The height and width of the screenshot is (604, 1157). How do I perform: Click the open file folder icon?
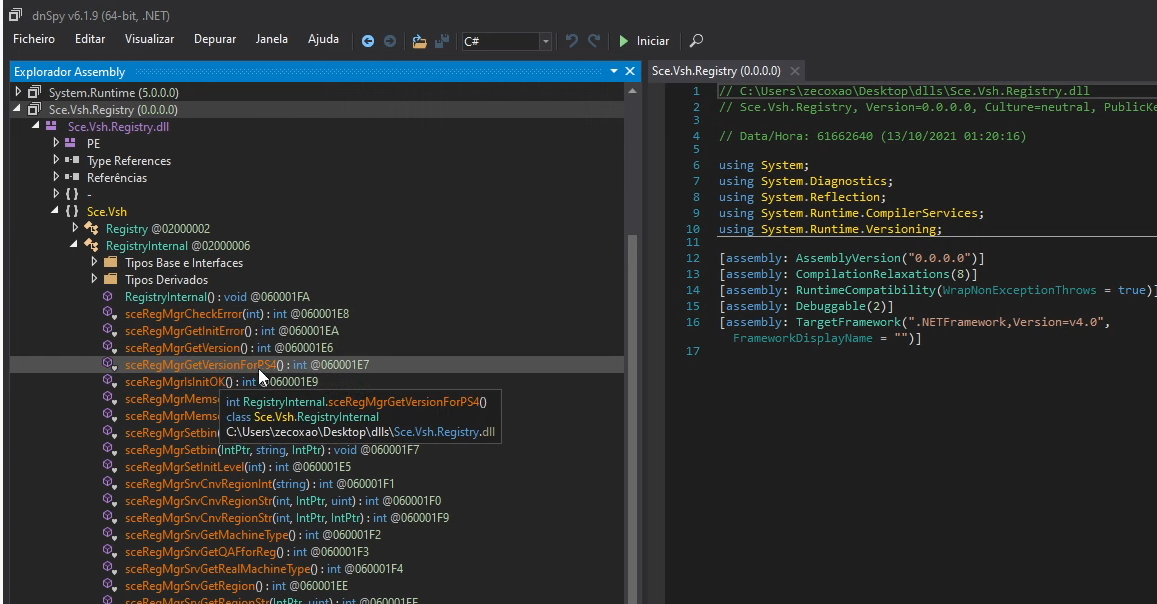pos(419,41)
